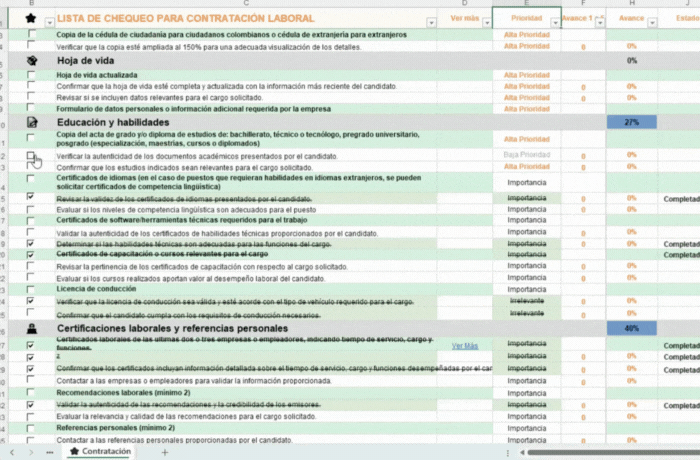The height and width of the screenshot is (460, 700).
Task: Add a new sheet with the plus button
Action: click(165, 452)
